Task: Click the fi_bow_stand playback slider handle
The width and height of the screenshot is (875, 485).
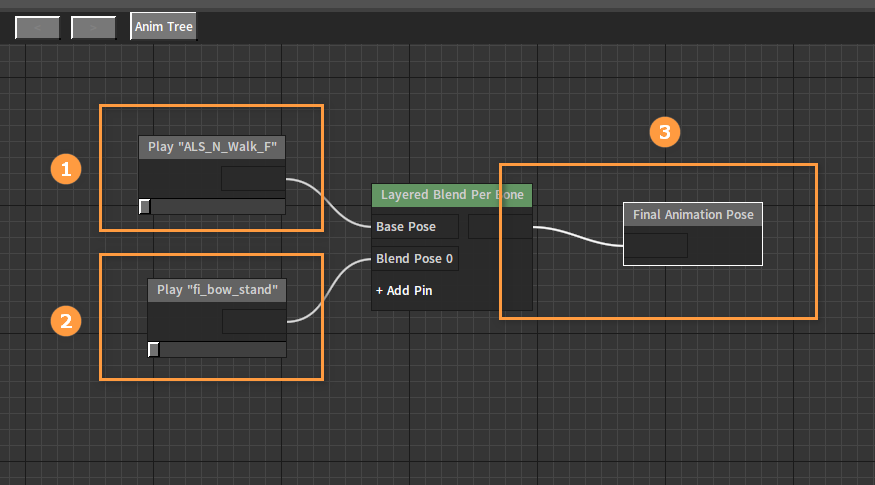Action: click(x=154, y=349)
